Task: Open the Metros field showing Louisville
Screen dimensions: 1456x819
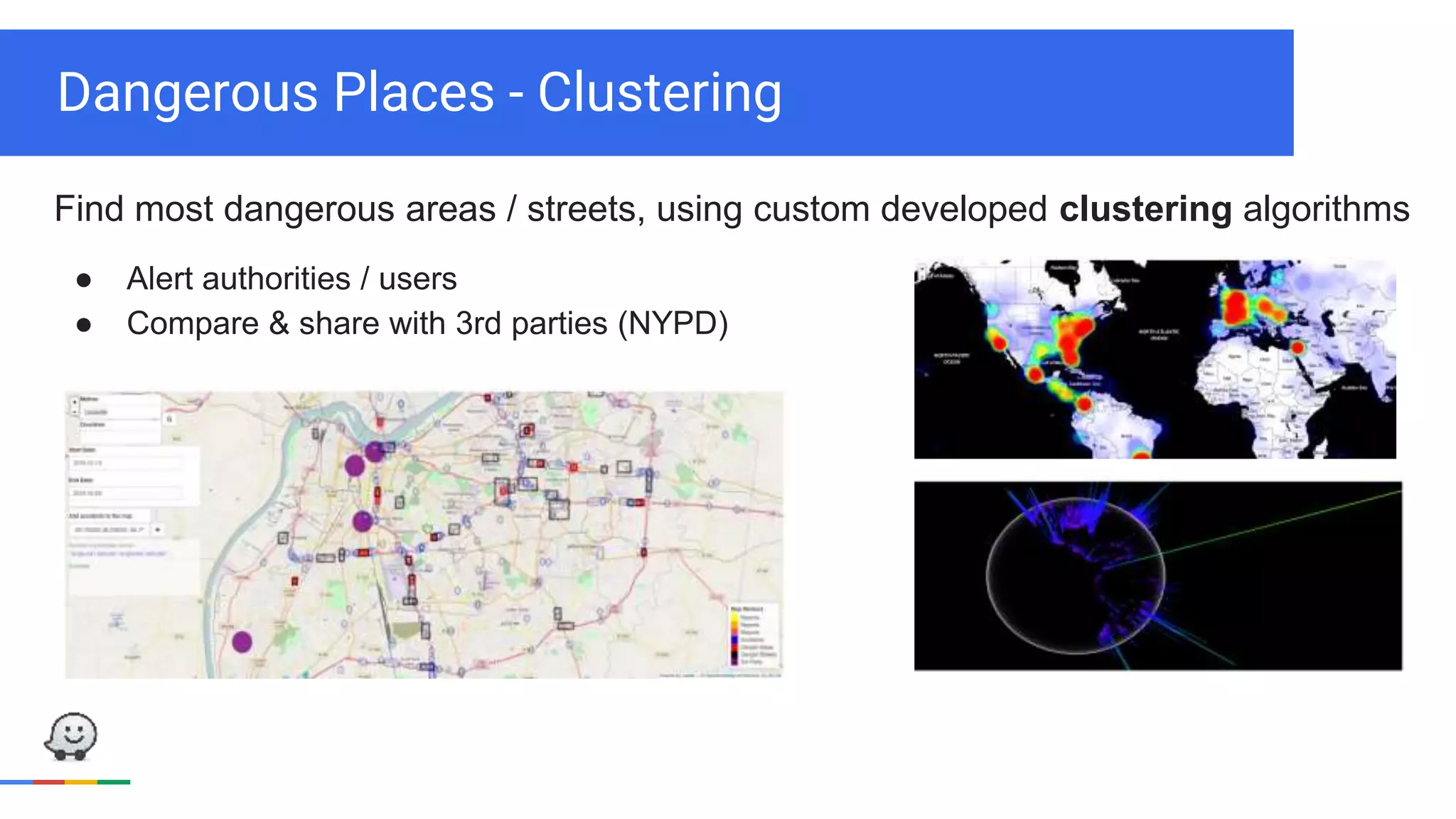Action: click(x=119, y=412)
